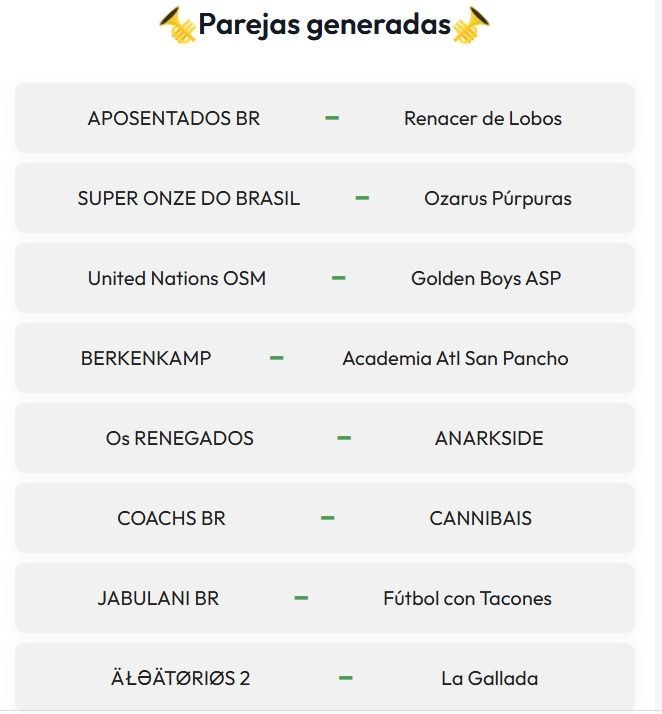
Task: Select the Fútbol con Tacones team
Action: [x=467, y=598]
